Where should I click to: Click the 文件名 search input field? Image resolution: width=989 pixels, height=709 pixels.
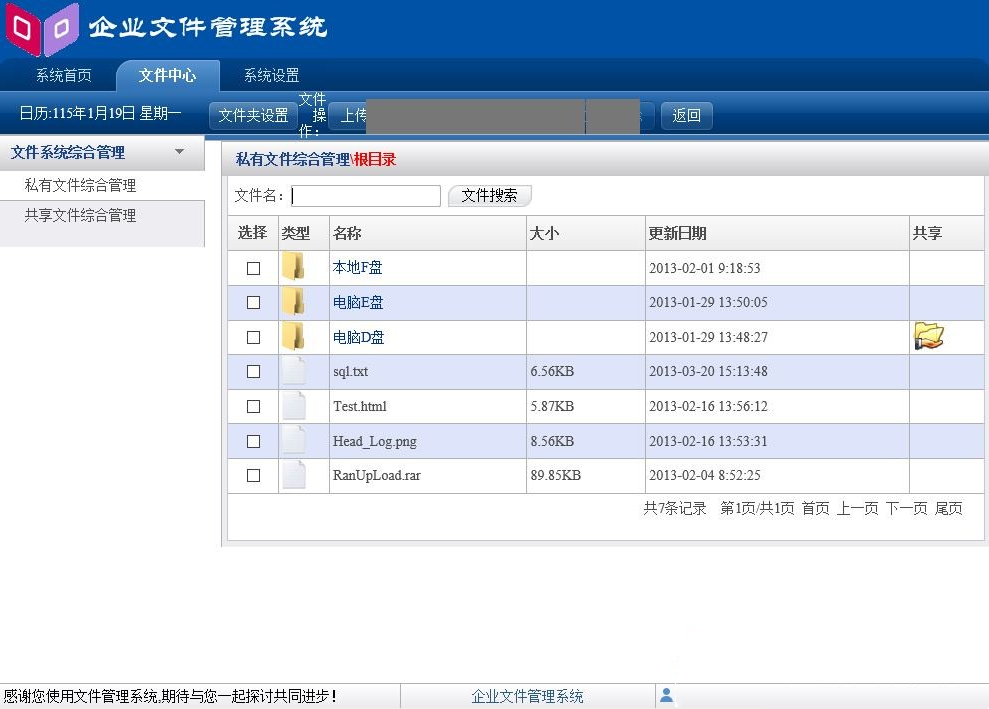point(366,196)
